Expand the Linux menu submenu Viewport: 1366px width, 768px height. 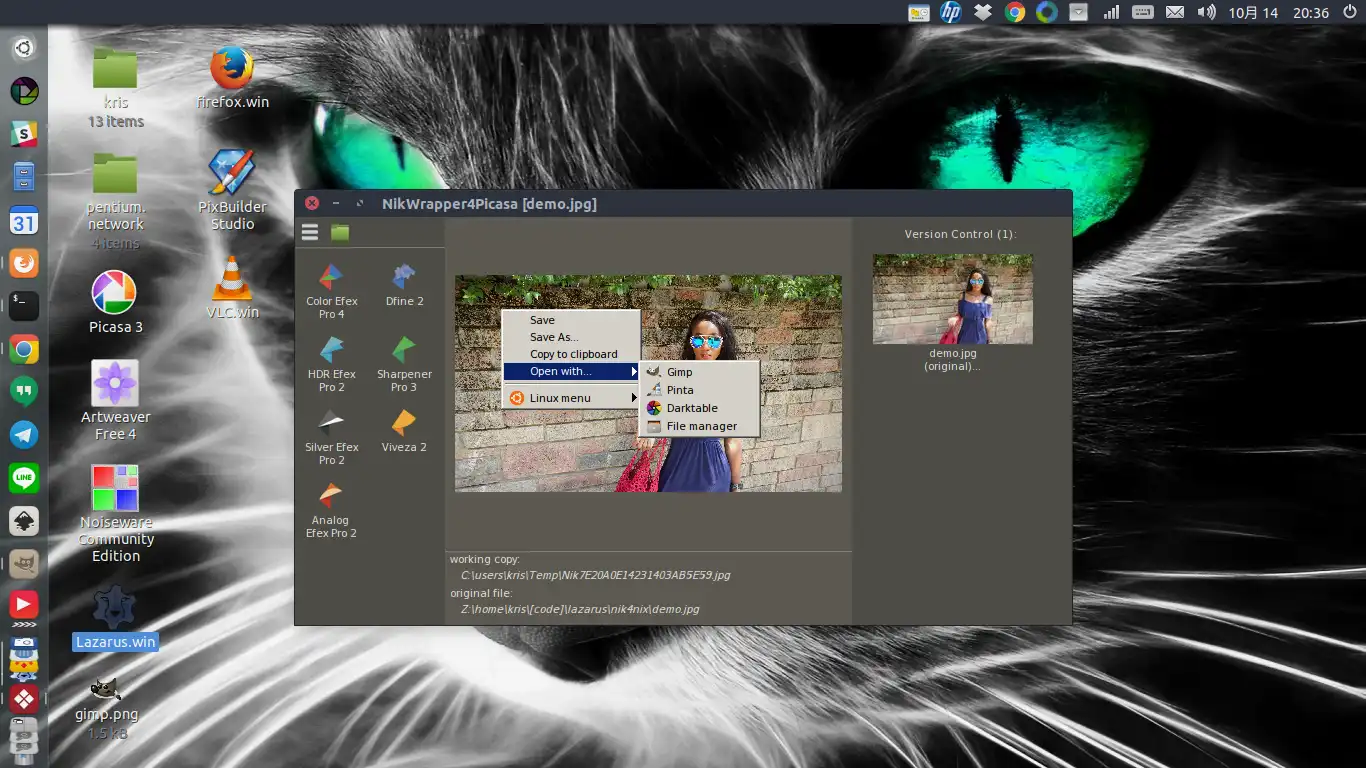(x=571, y=398)
